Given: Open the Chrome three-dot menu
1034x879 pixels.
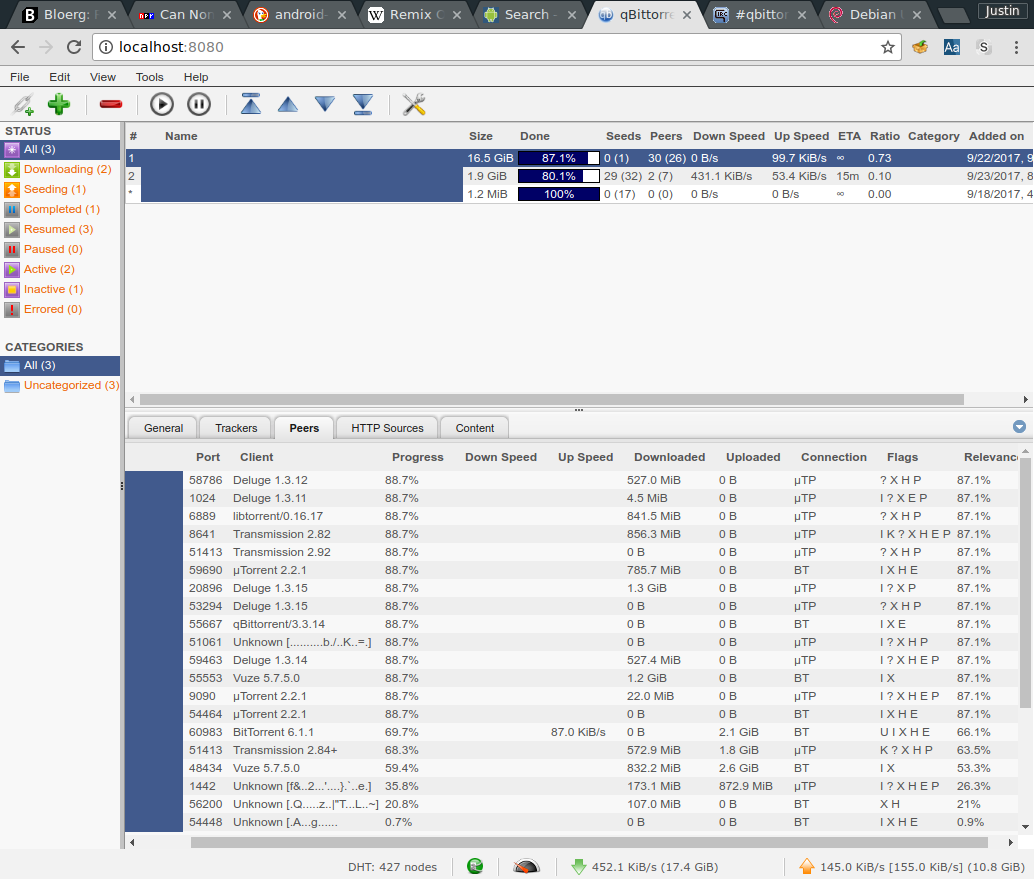Looking at the screenshot, I should pyautogui.click(x=1016, y=47).
